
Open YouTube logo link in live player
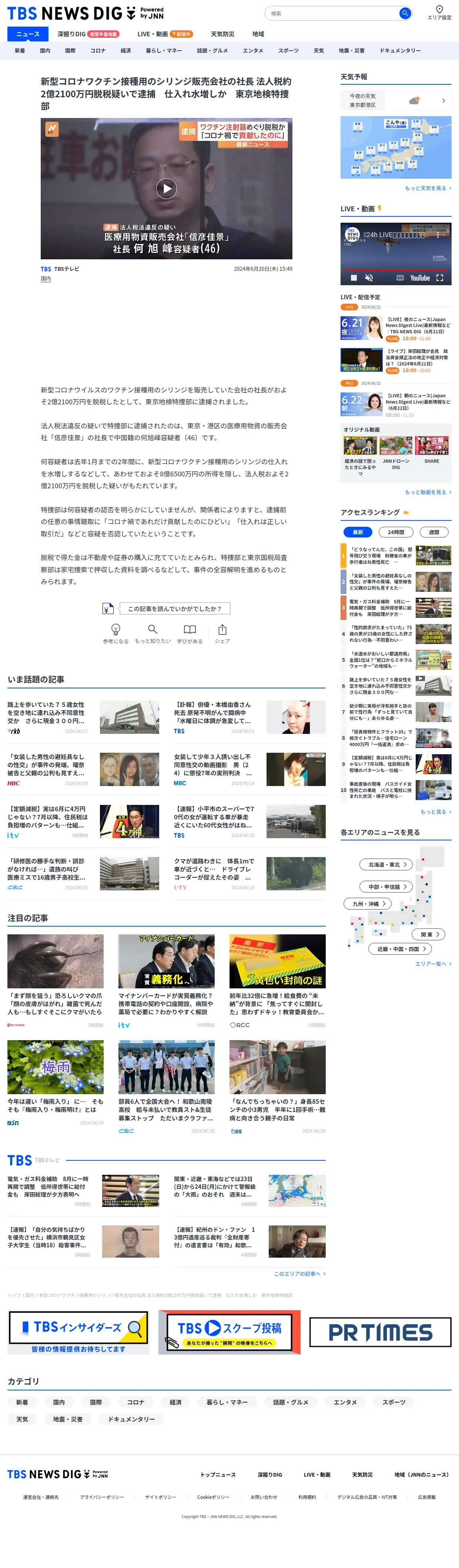pyautogui.click(x=420, y=277)
